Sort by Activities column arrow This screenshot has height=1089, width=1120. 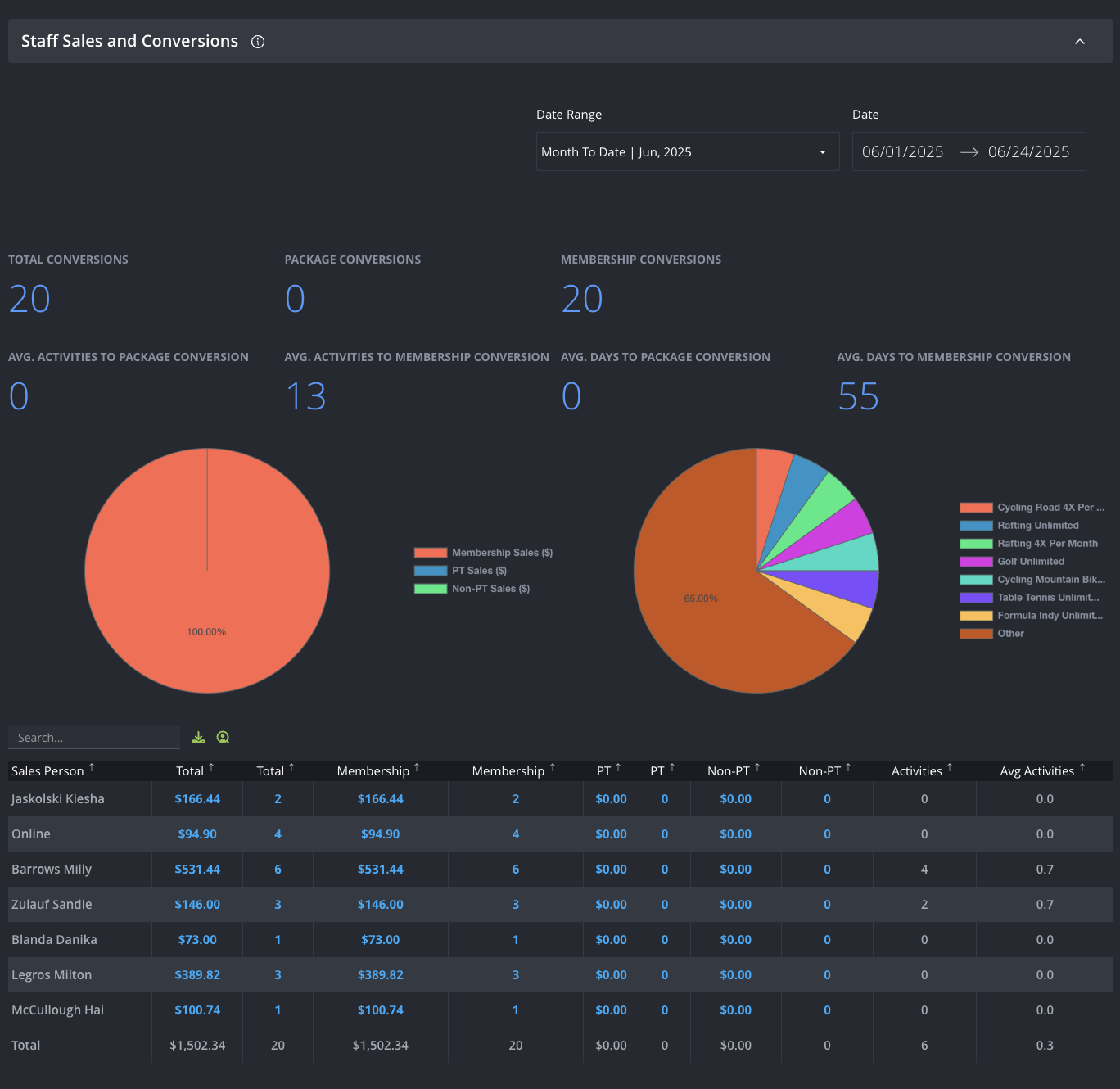(x=950, y=768)
